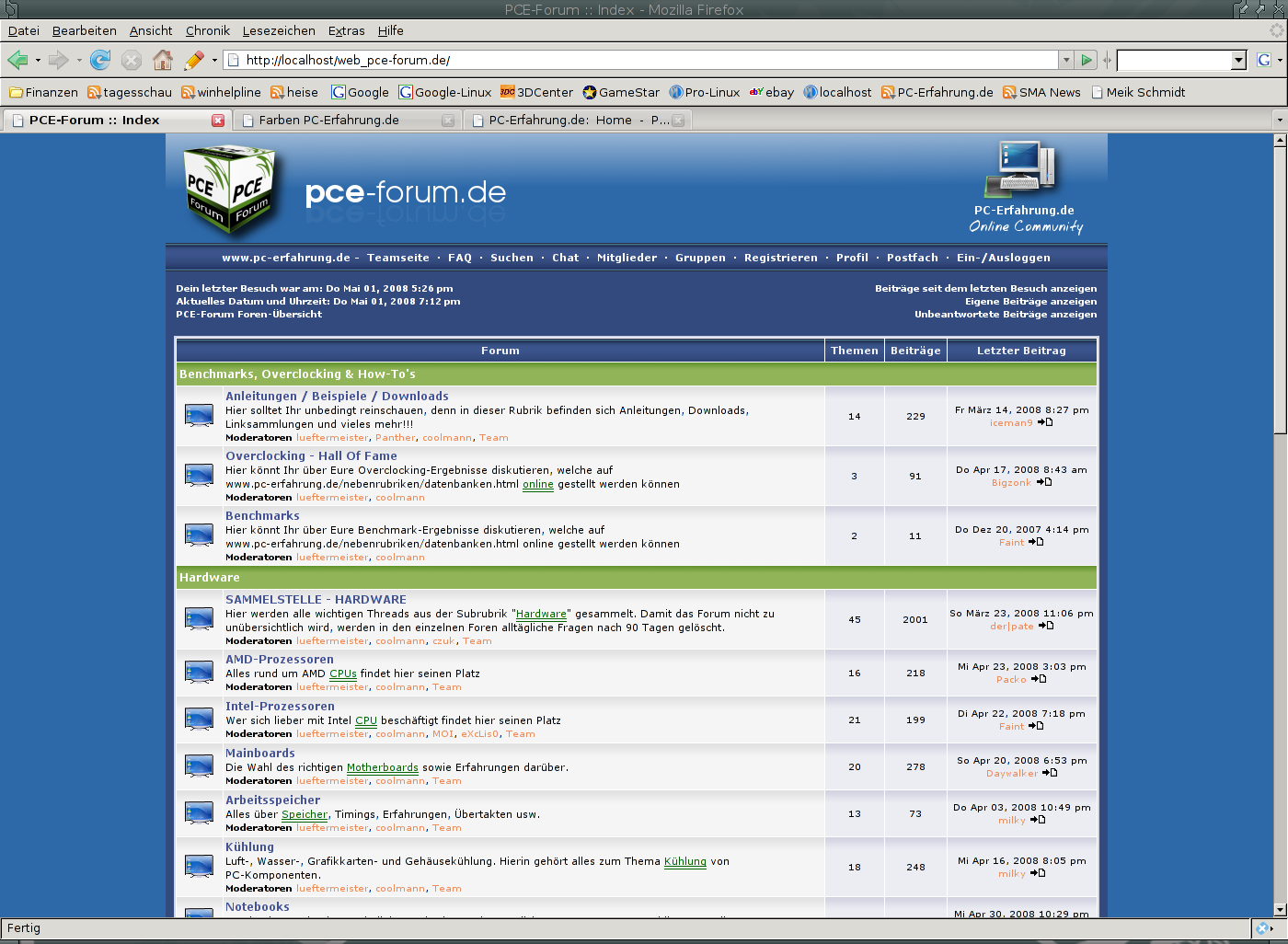Click the forum icon beside Arbeitsspeicher

pyautogui.click(x=199, y=813)
